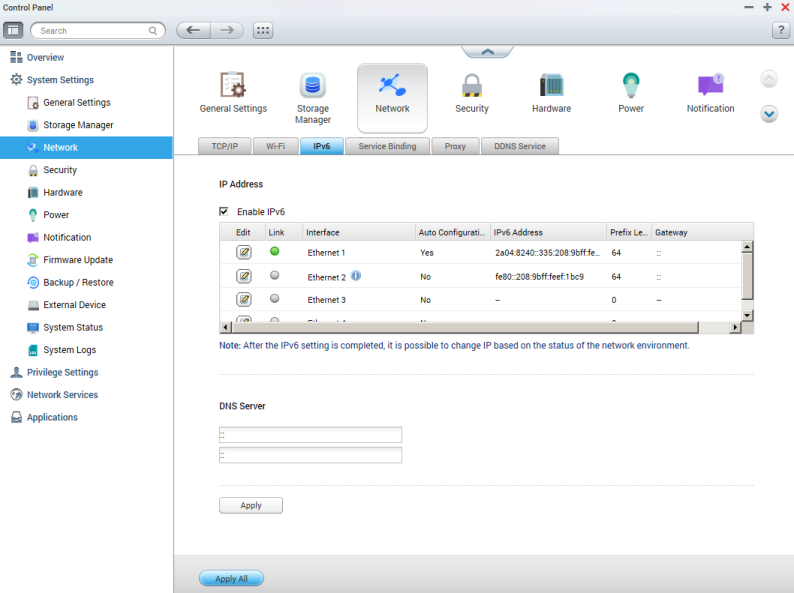Click the table's vertical scrollbar thumb

pos(747,276)
